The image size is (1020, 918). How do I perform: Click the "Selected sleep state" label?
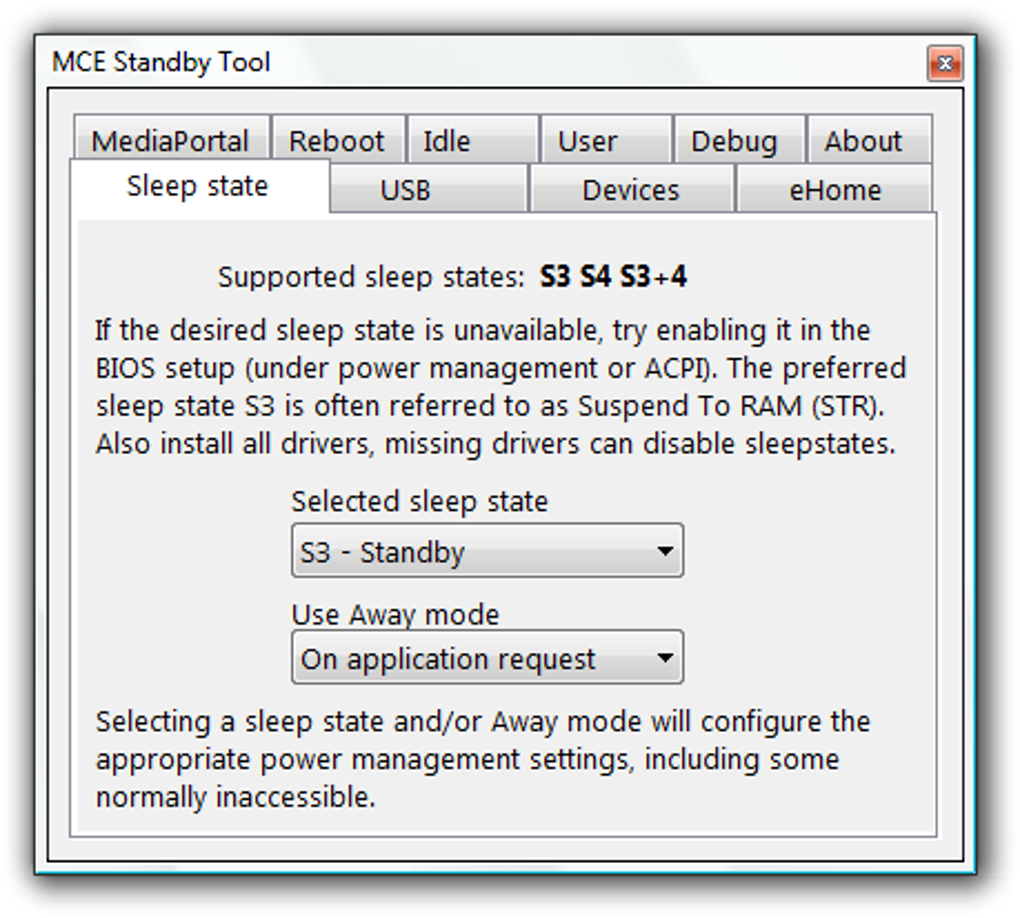tap(420, 501)
